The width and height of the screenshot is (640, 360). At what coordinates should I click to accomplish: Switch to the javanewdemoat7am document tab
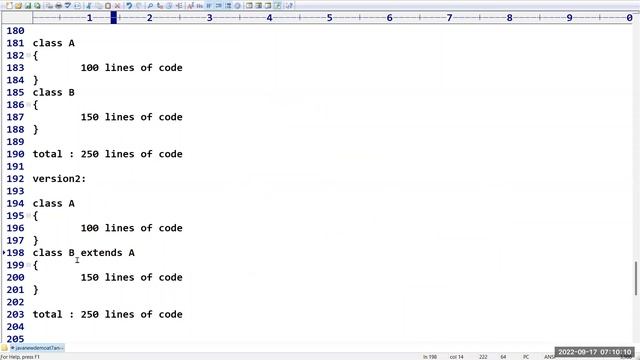[37, 348]
